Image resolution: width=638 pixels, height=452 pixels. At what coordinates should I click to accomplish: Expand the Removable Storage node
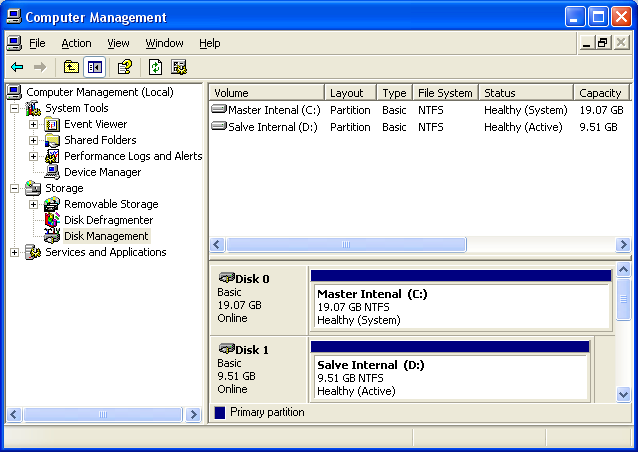coord(33,204)
